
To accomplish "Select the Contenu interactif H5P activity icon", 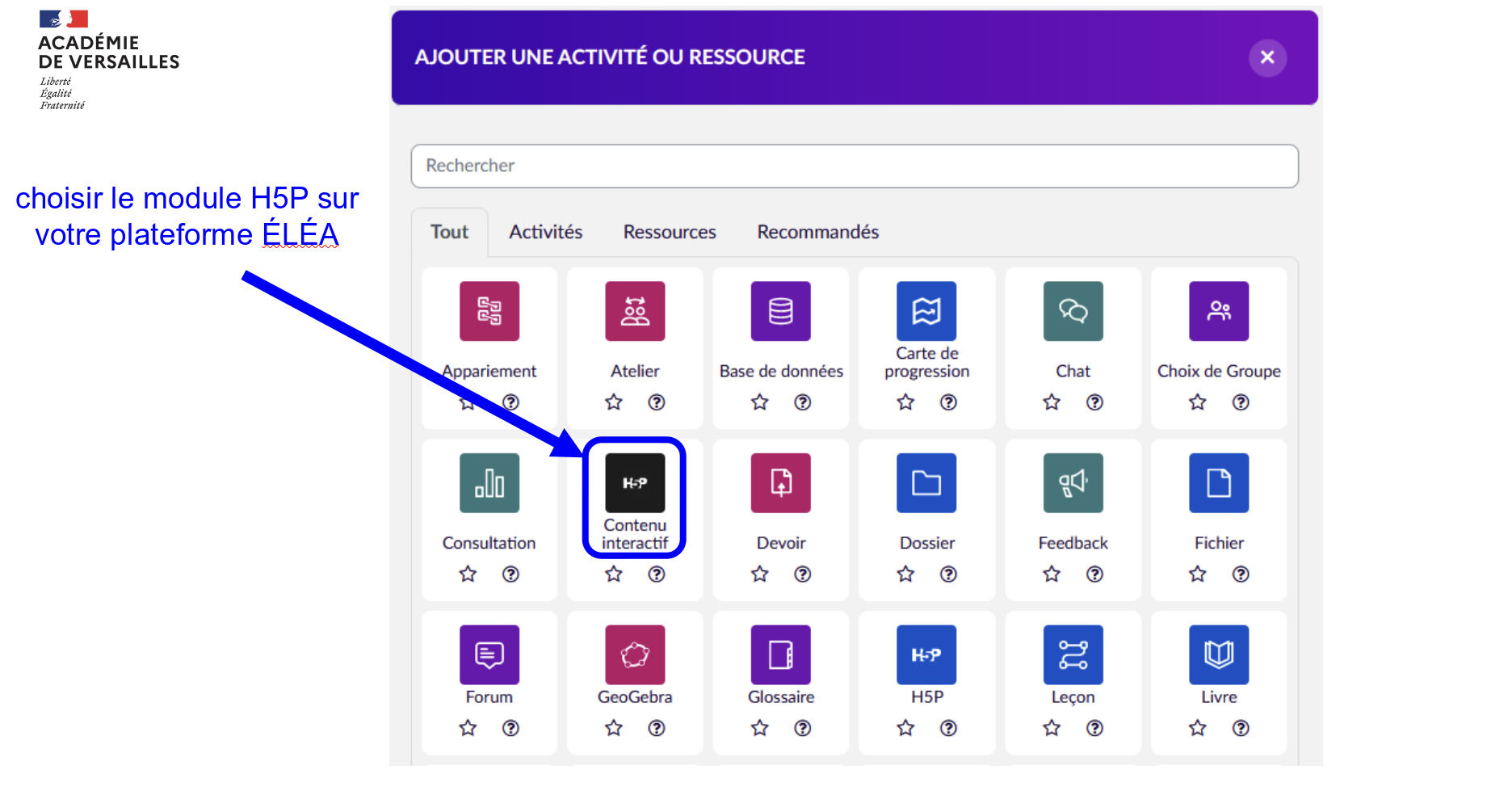I will coord(635,482).
